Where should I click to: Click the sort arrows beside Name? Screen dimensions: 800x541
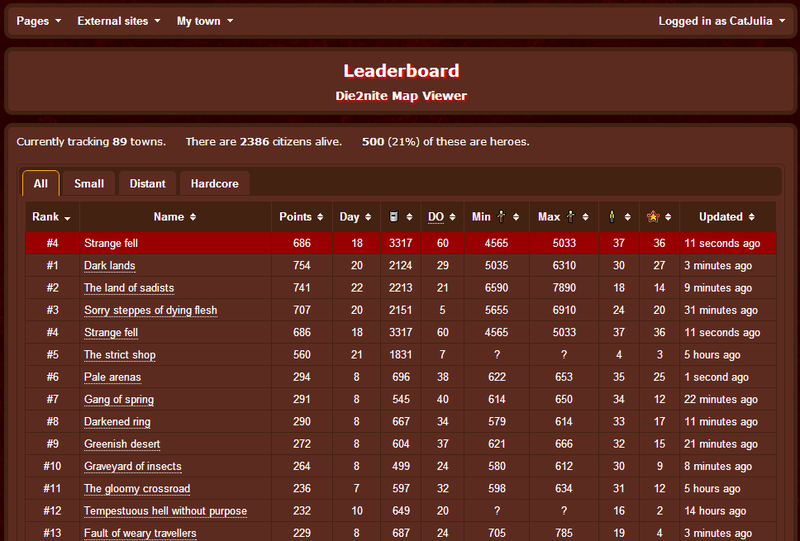click(193, 217)
